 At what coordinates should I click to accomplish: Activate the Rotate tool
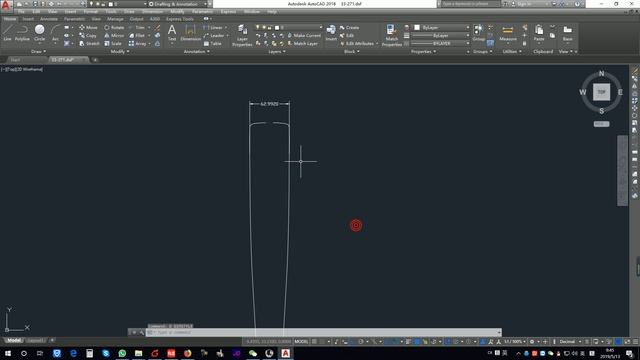click(x=114, y=27)
